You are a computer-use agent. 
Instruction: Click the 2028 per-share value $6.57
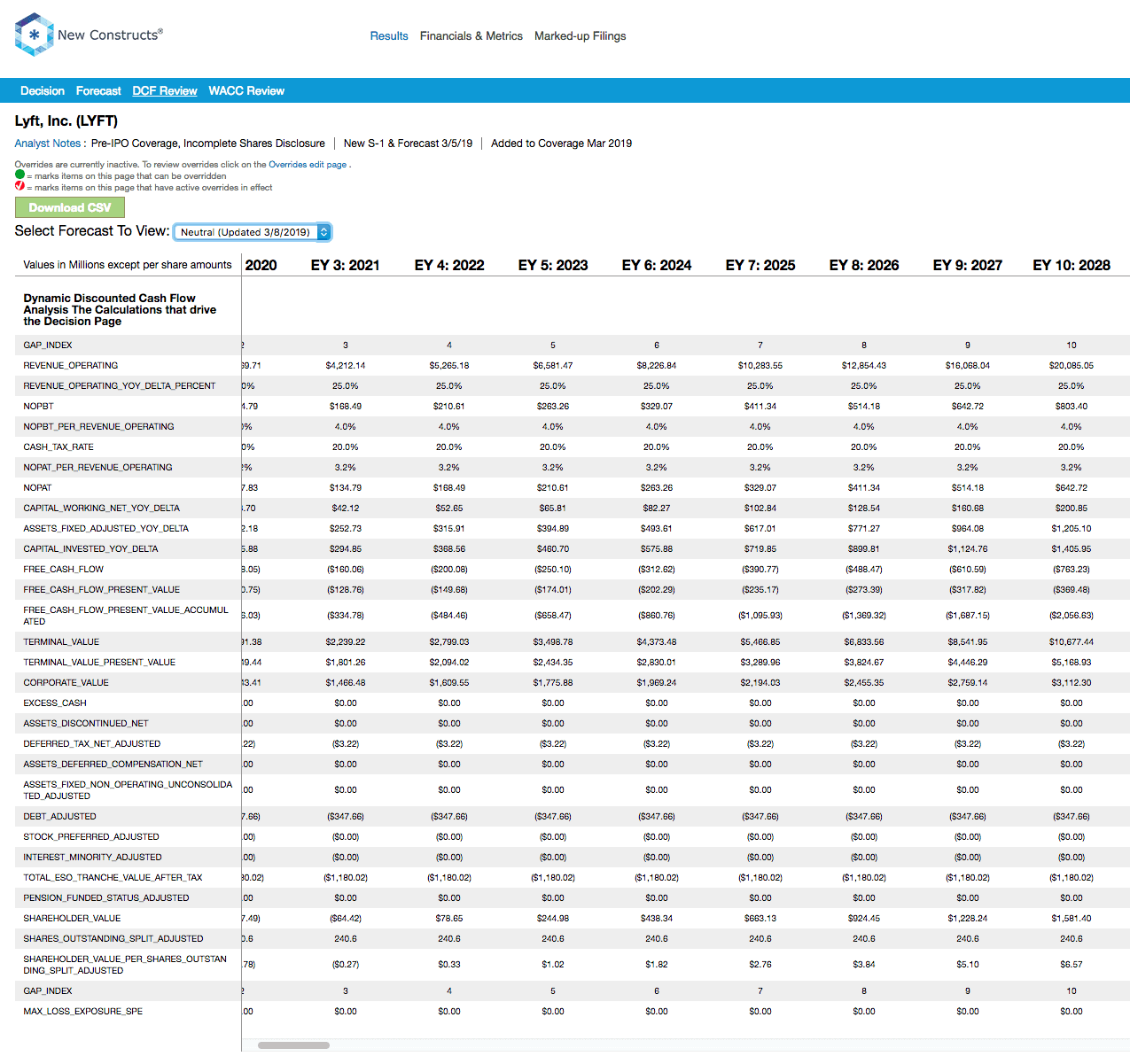coord(1072,965)
